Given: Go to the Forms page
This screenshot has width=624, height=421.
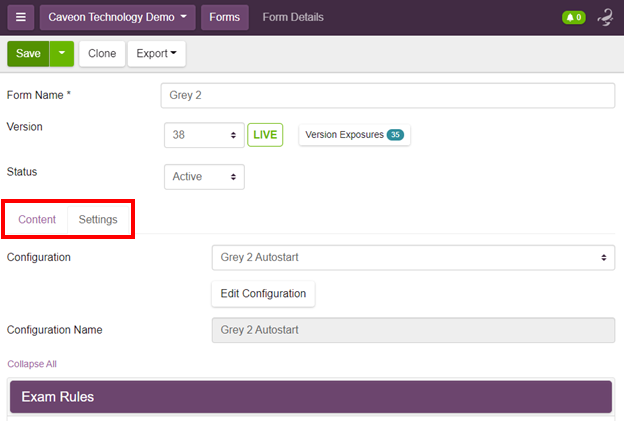Looking at the screenshot, I should pyautogui.click(x=224, y=17).
